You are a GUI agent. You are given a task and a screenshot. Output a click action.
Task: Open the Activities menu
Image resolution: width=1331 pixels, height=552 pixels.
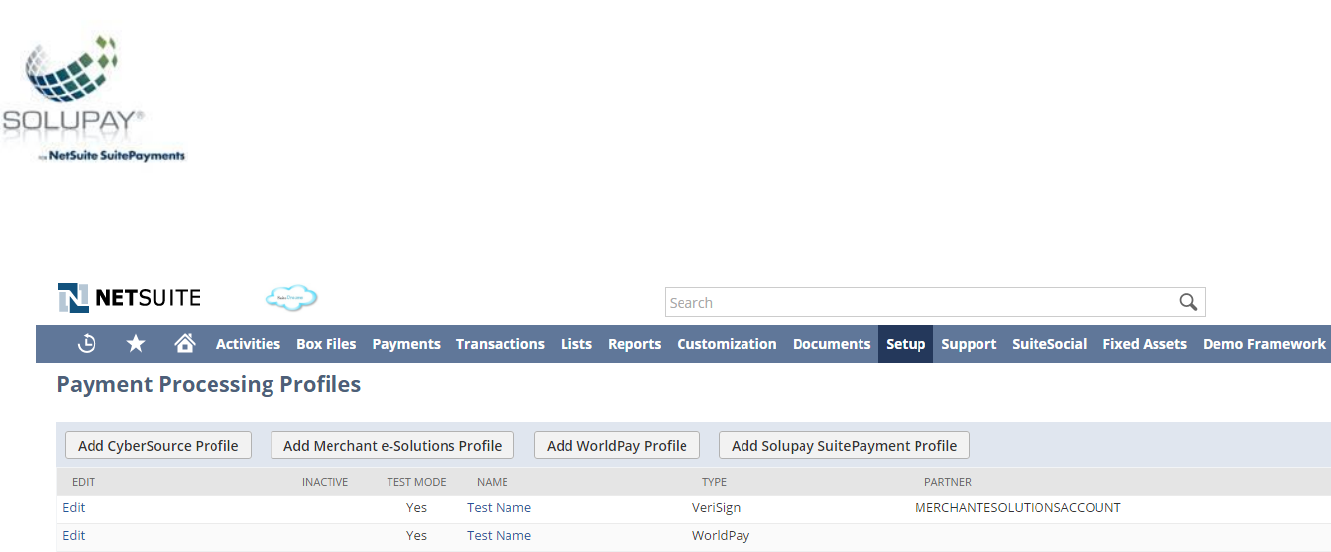point(248,344)
